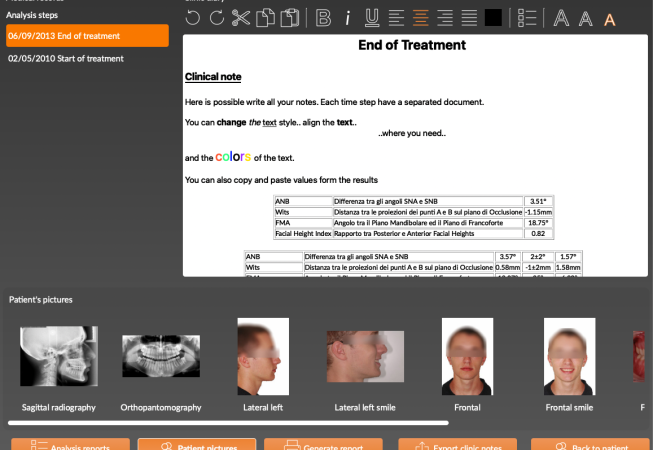
Task: Click the Clinical note heading
Action: [x=213, y=77]
